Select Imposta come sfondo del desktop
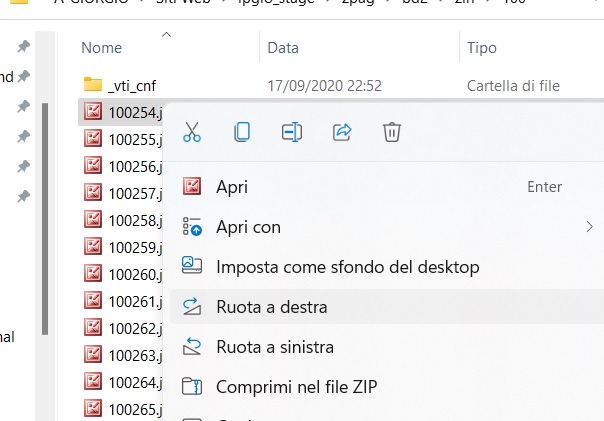604x421 pixels. (x=347, y=267)
